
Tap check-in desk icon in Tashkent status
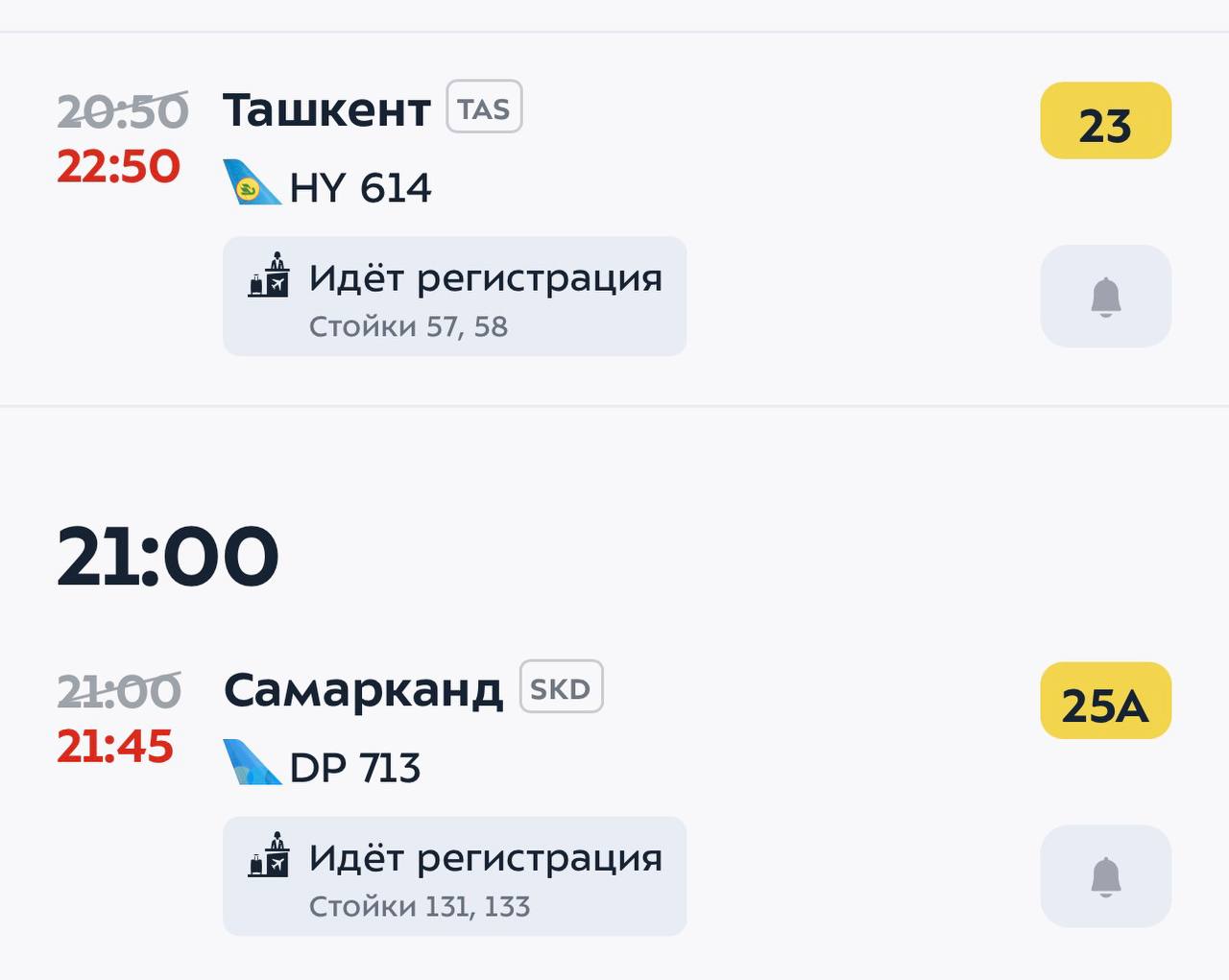point(269,275)
